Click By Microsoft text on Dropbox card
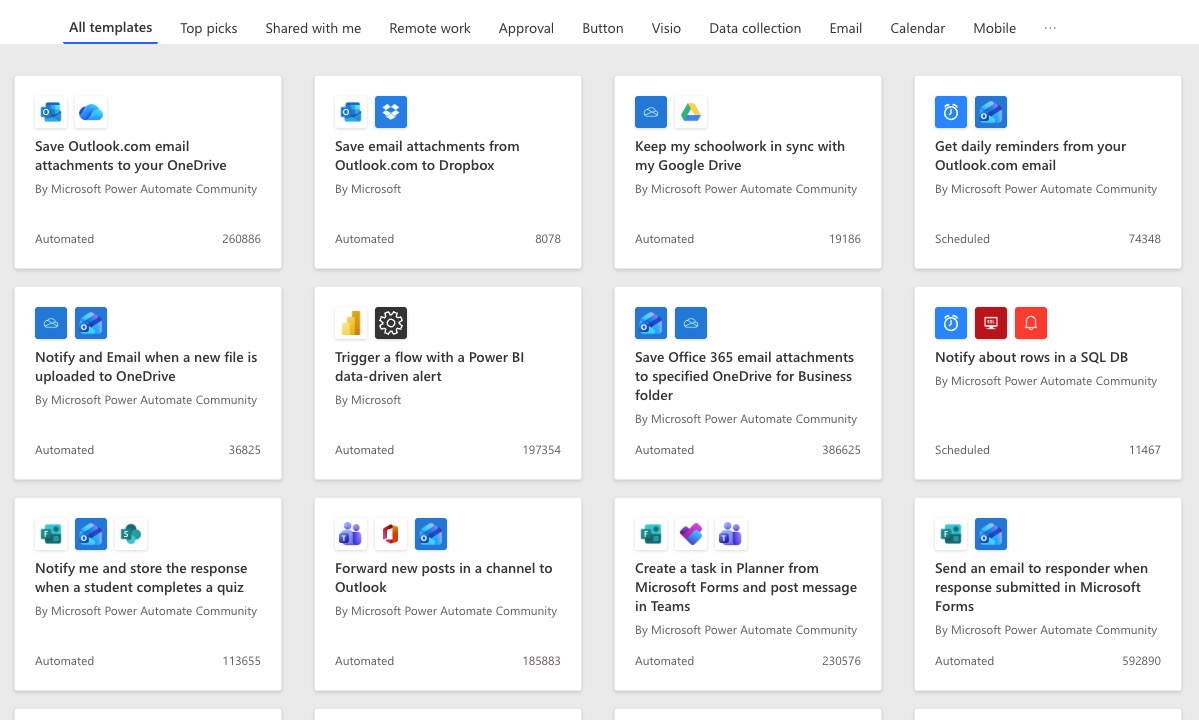This screenshot has height=720, width=1199. 368,189
